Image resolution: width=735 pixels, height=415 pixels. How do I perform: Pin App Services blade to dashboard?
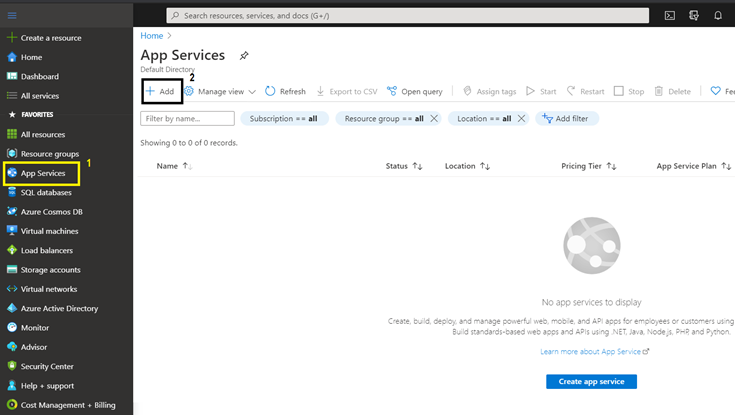tap(244, 56)
